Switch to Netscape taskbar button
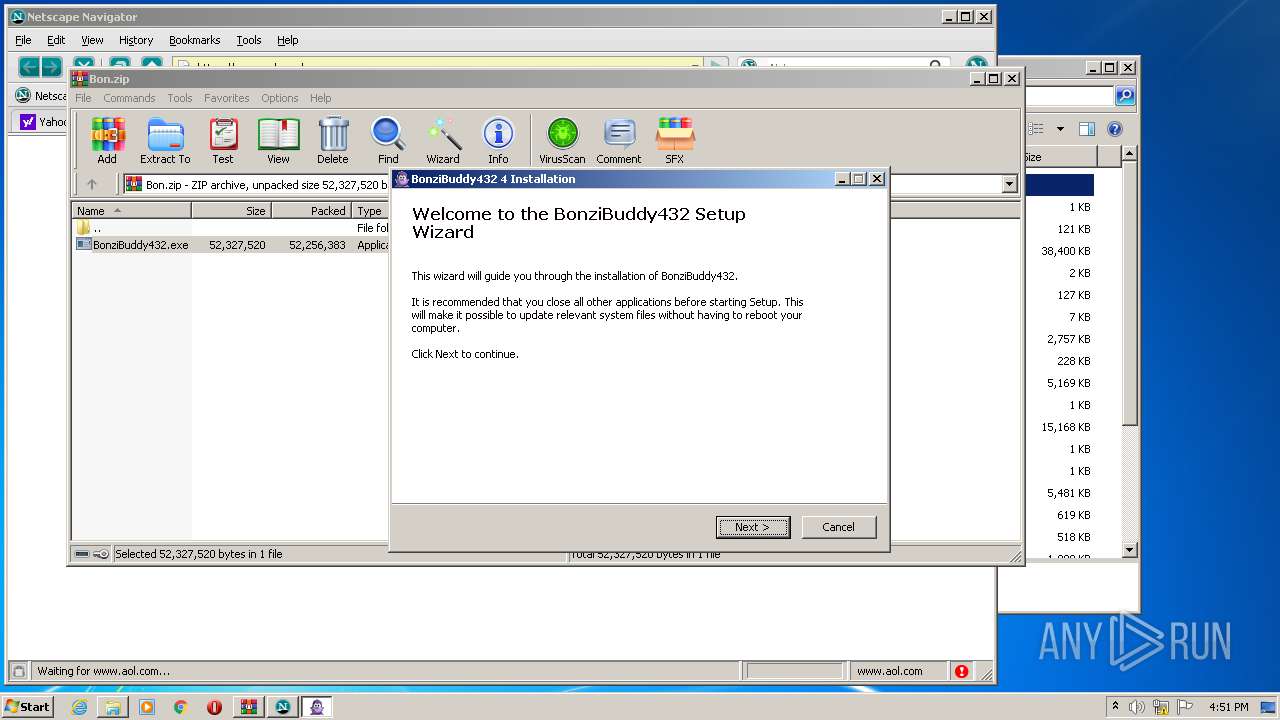Image resolution: width=1280 pixels, height=720 pixels. pyautogui.click(x=283, y=707)
